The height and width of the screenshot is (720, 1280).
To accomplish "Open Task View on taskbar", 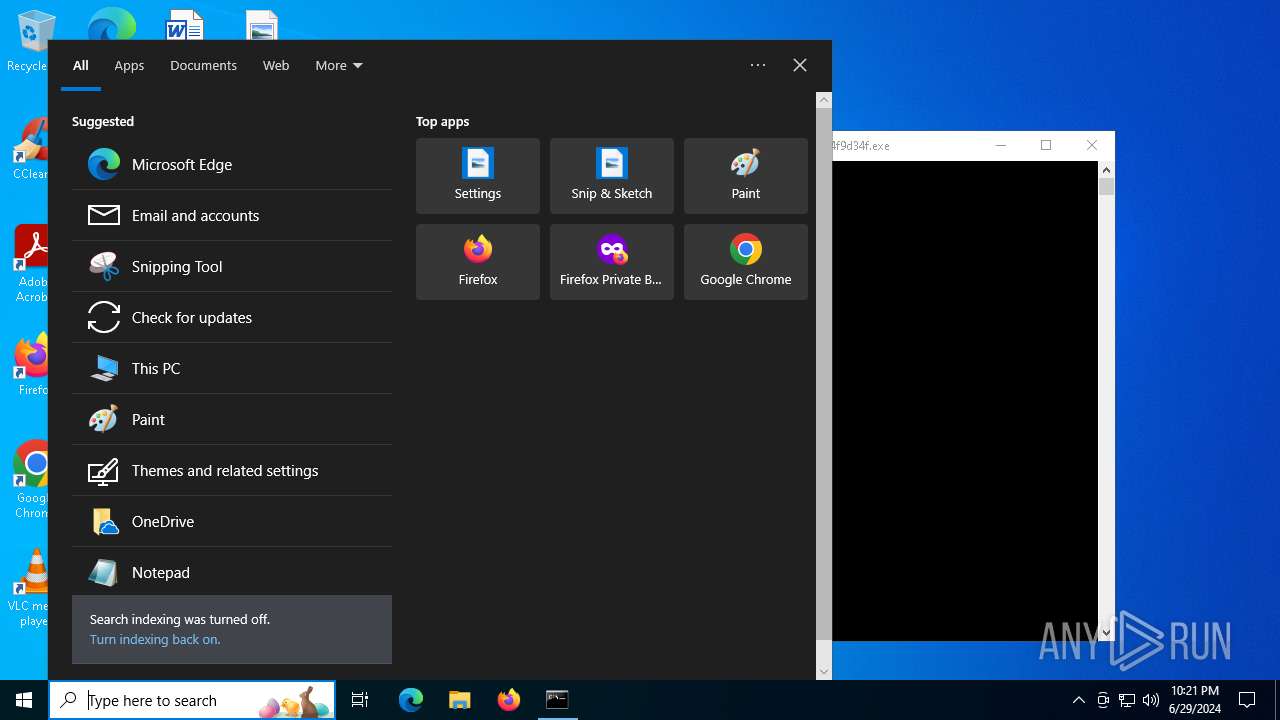I will tap(360, 700).
